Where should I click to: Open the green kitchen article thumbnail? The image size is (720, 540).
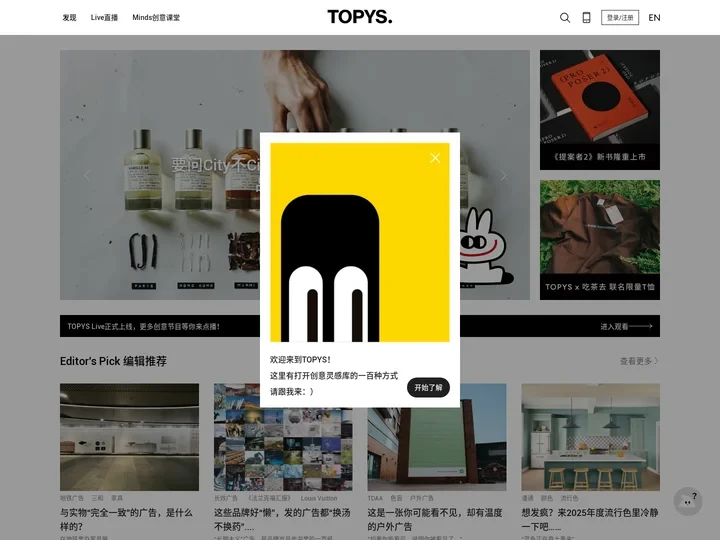(591, 437)
